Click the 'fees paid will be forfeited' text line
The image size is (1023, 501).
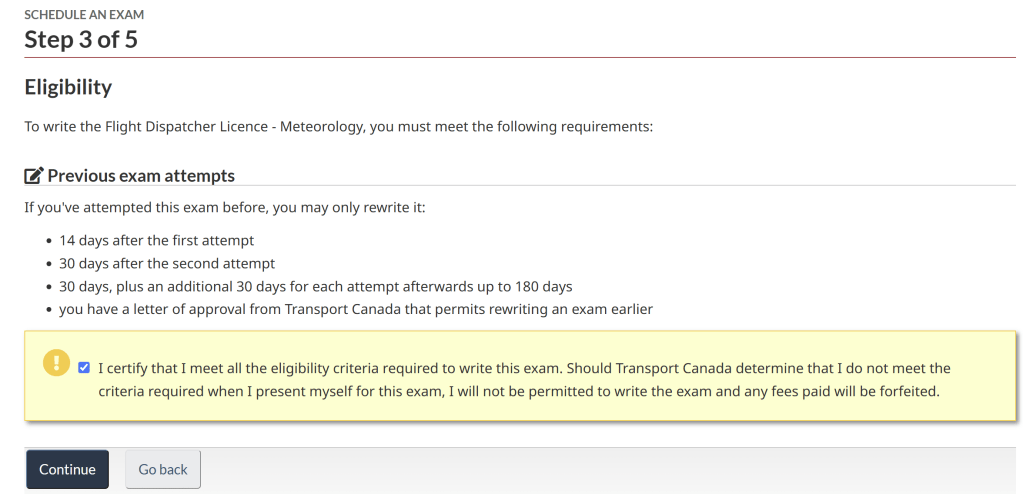pyautogui.click(x=518, y=391)
